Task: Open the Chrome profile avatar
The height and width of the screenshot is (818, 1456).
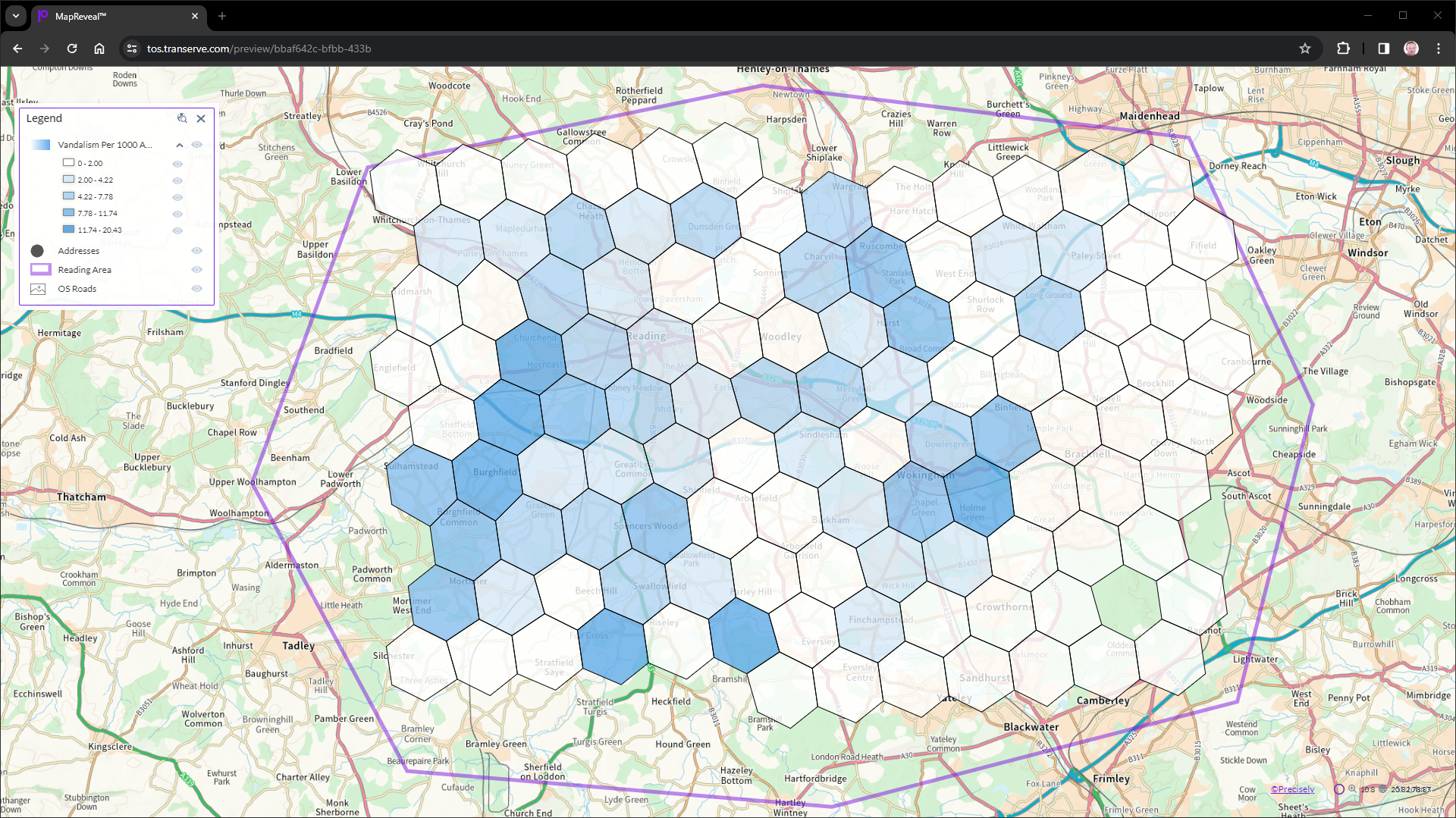Action: tap(1411, 49)
